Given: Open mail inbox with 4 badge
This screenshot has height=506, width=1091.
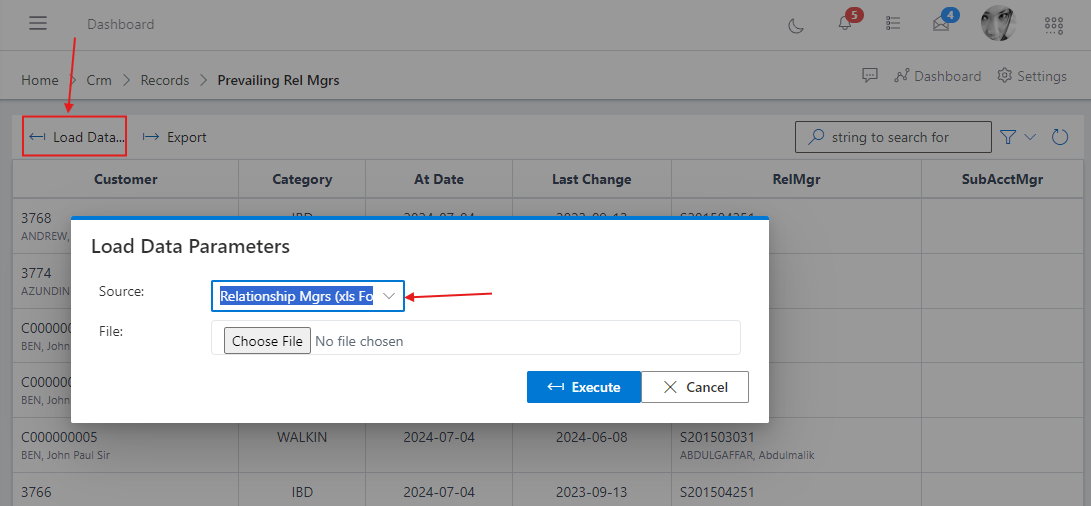Looking at the screenshot, I should [x=941, y=24].
